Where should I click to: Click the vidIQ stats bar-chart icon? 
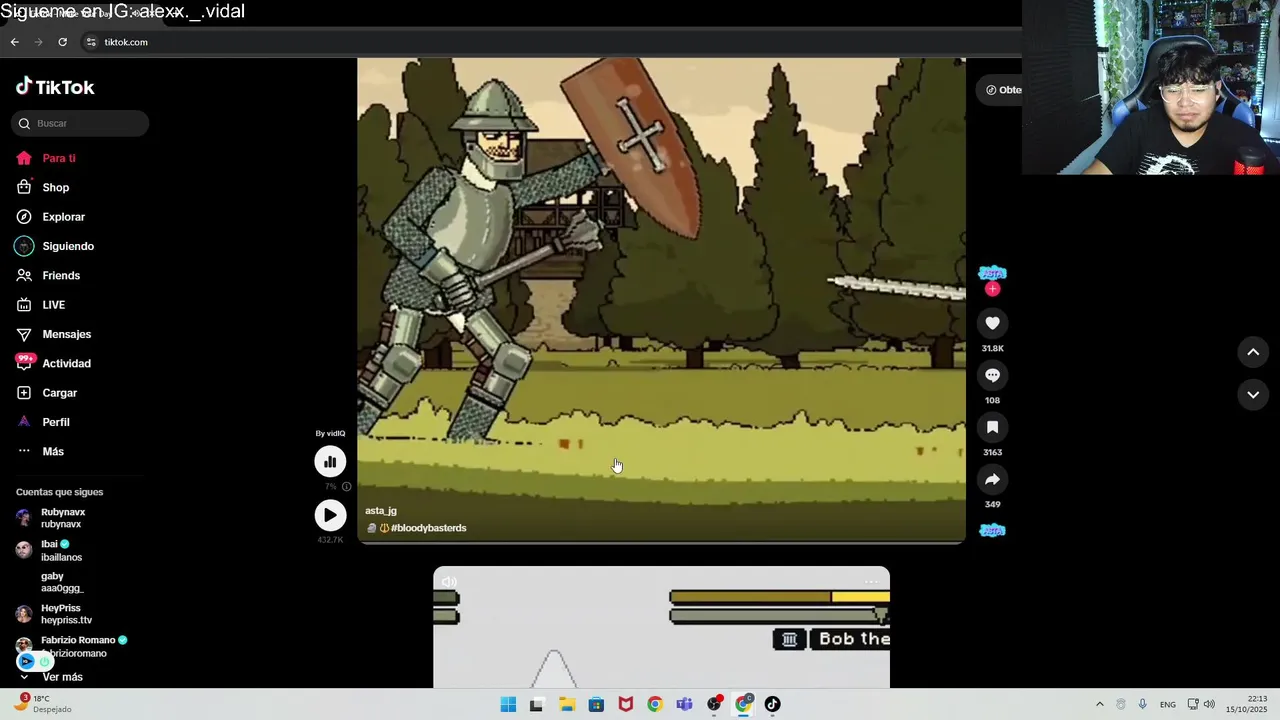point(330,461)
